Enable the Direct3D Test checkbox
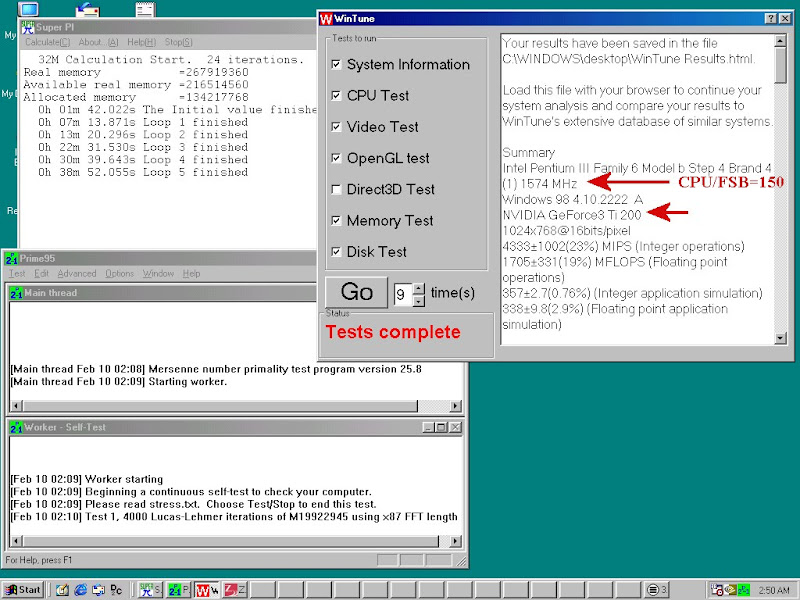This screenshot has height=600, width=800. point(336,189)
